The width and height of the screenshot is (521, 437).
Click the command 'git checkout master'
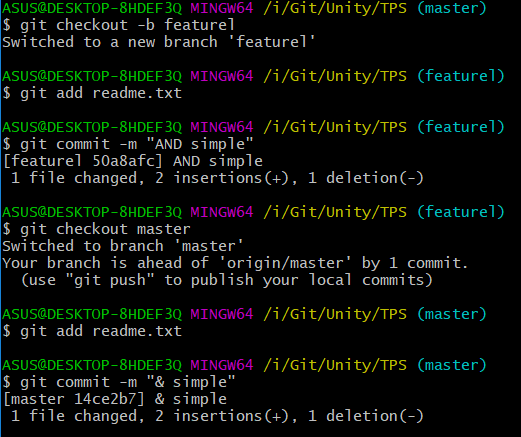tap(105, 229)
